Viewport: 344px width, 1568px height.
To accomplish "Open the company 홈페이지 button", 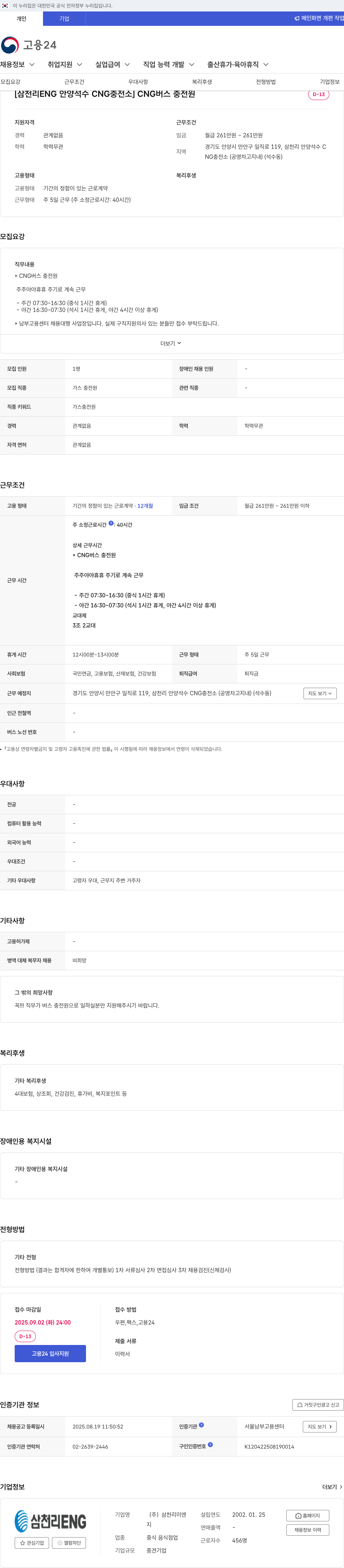I will click(307, 1516).
